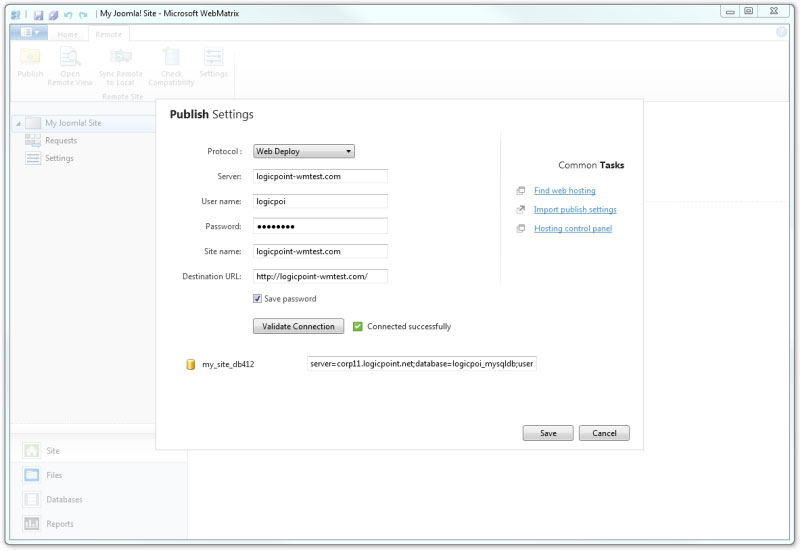The width and height of the screenshot is (800, 551).
Task: Open the ribbon Settings icon
Action: point(213,57)
